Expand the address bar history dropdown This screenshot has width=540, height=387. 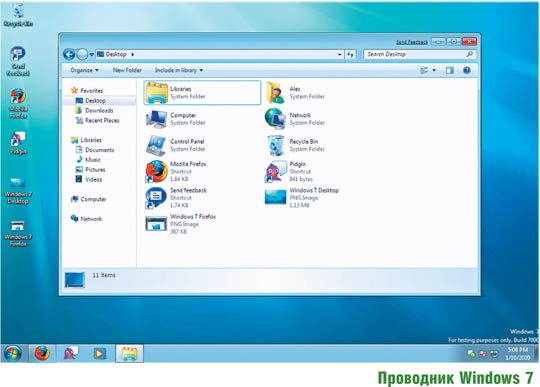[x=340, y=54]
